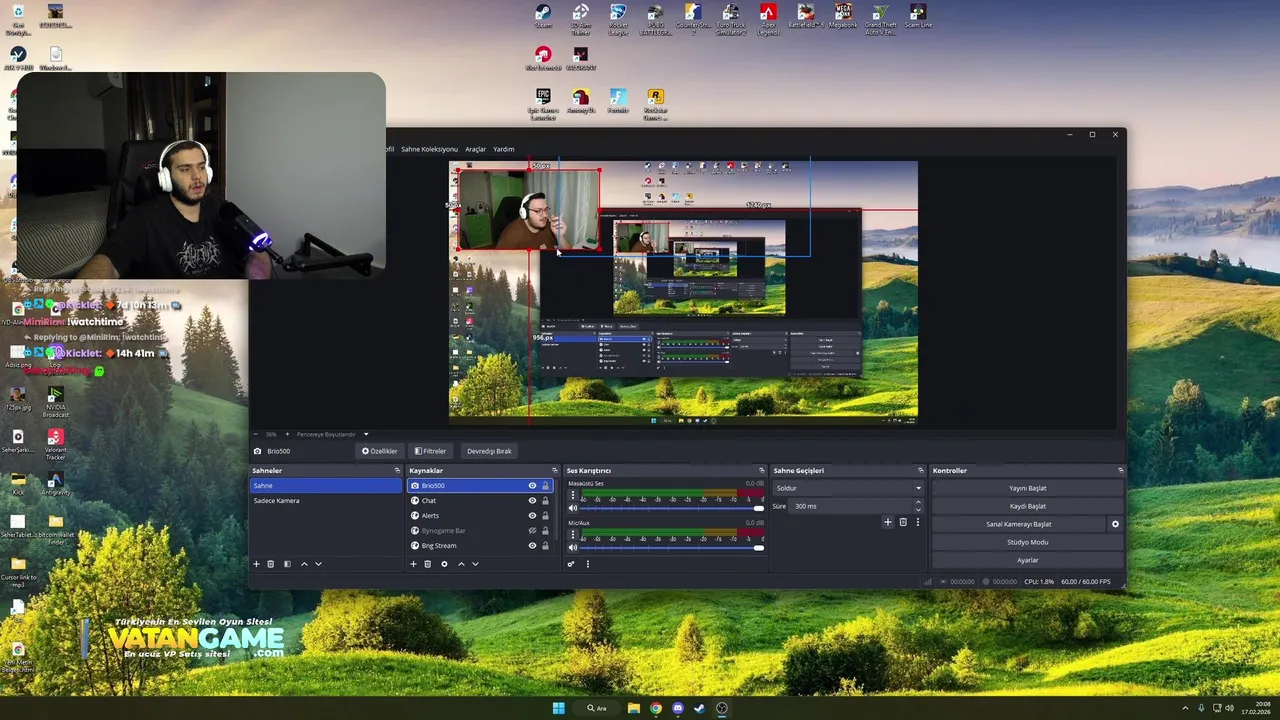This screenshot has height=720, width=1280.
Task: Open Özellikler for the selected source
Action: [380, 451]
